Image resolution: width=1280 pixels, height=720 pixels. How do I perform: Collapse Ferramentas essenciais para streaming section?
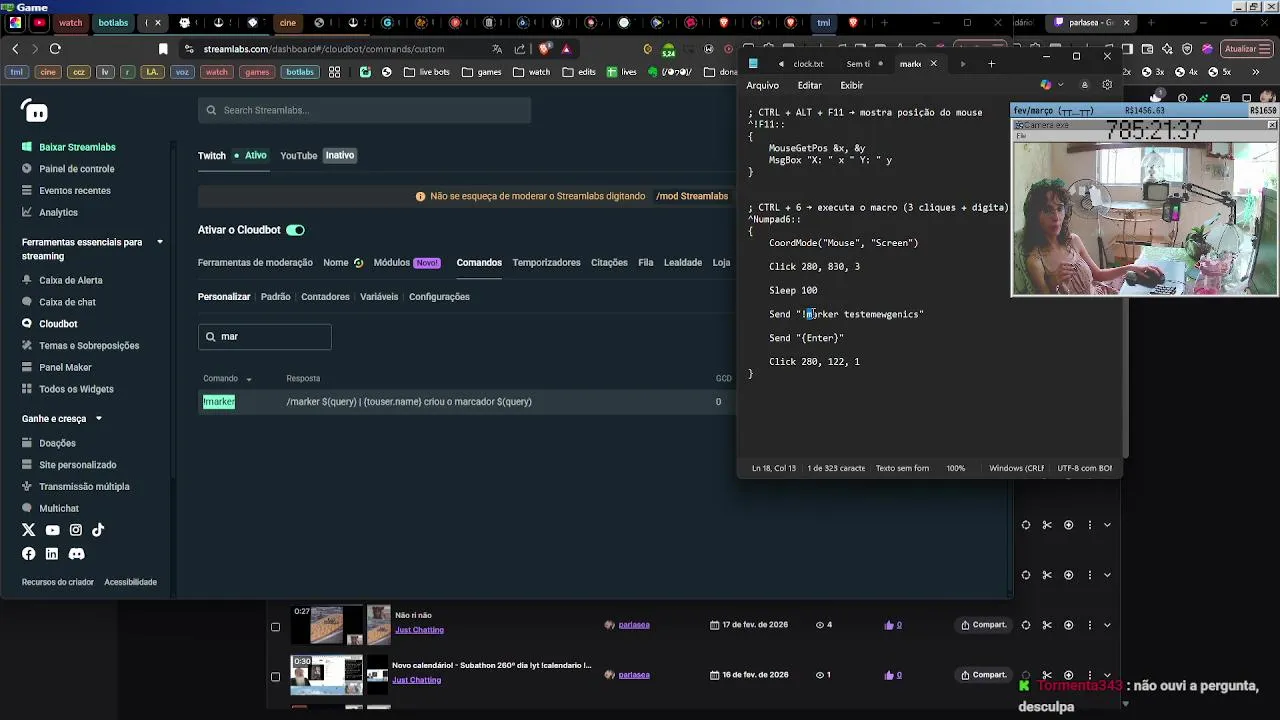click(159, 242)
